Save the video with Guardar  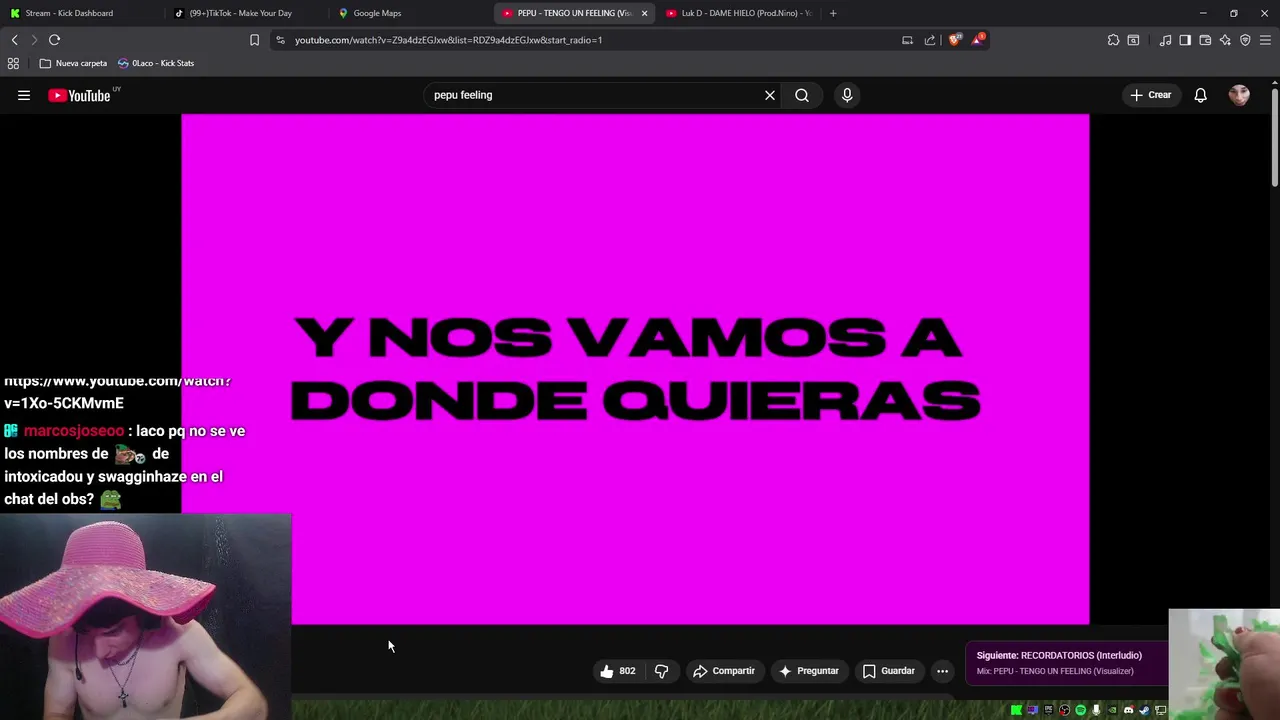(889, 671)
